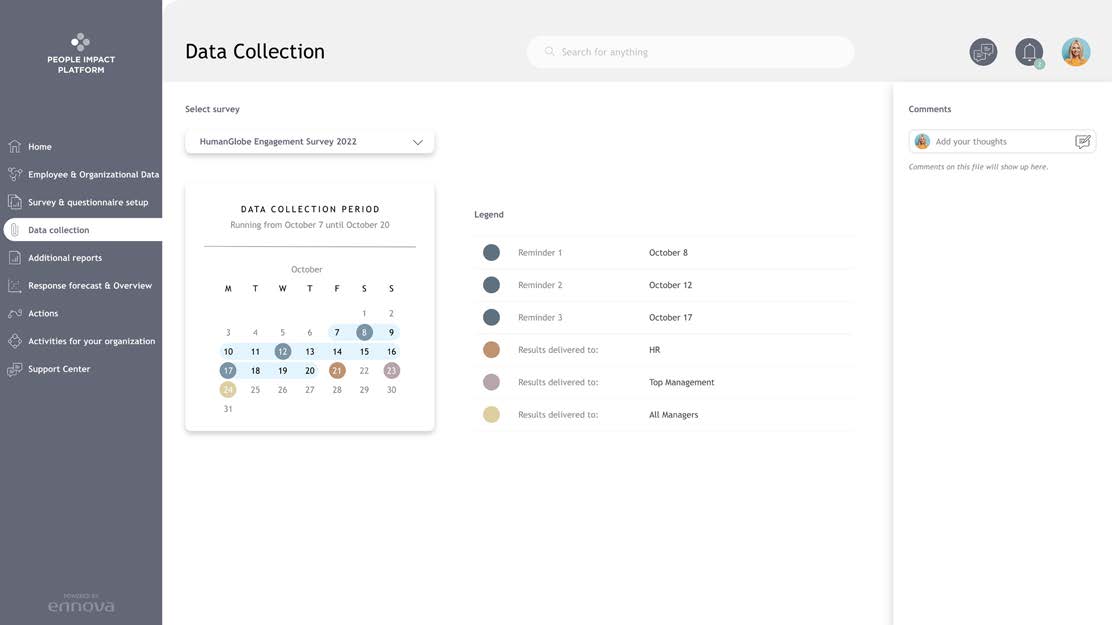Open the notifications bell icon
Screen dimensions: 1112x625
click(x=1028, y=52)
